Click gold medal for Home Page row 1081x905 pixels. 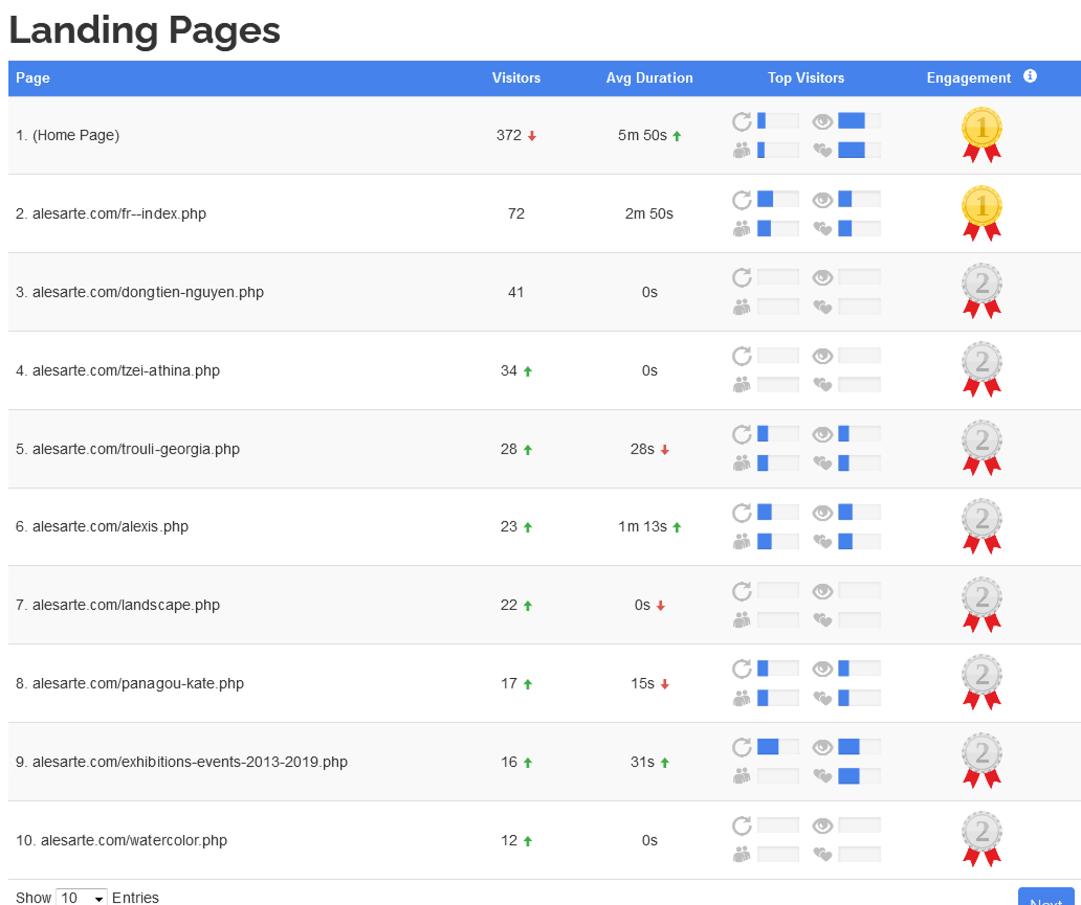pos(982,134)
